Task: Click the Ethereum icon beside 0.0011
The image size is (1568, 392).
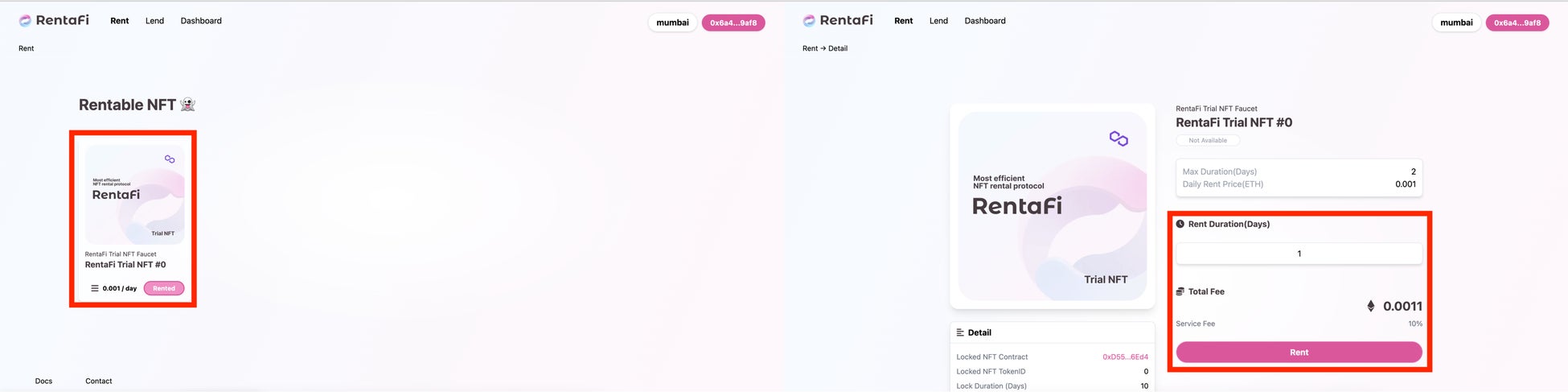Action: point(1371,306)
